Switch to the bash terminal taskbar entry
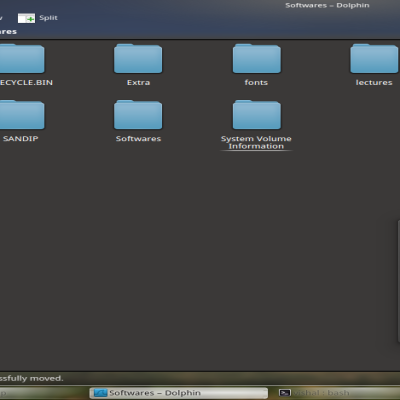 [x=338, y=393]
